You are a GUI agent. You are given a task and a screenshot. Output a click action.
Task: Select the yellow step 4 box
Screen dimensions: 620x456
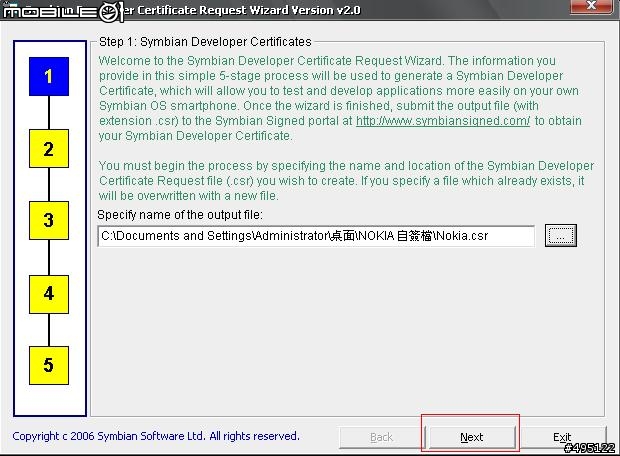(x=49, y=294)
